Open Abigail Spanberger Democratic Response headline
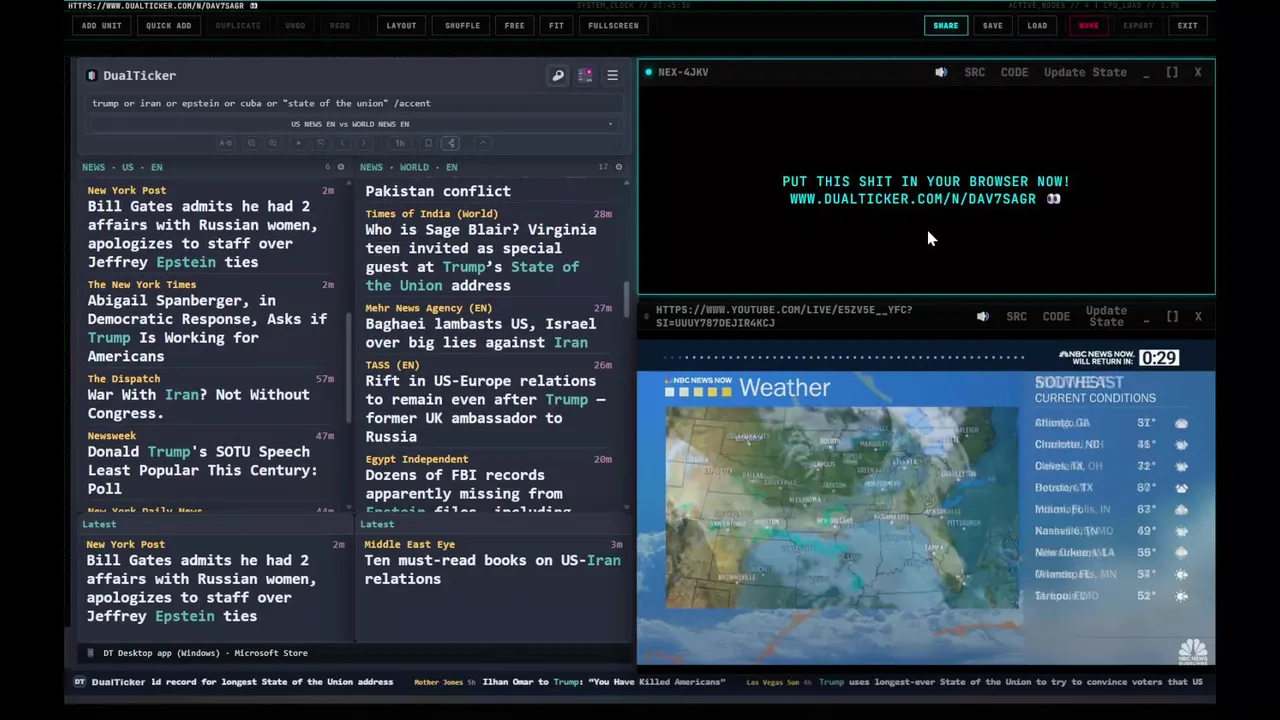 coord(207,328)
